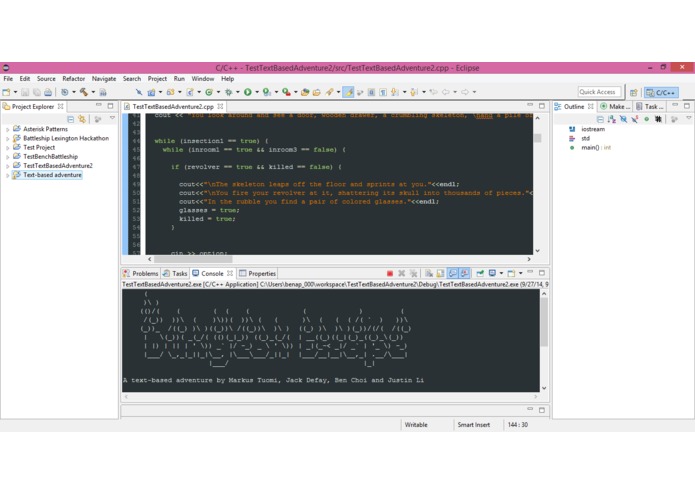Viewport: 695px width, 494px height.
Task: Select main() in the Outline
Action: pos(590,148)
